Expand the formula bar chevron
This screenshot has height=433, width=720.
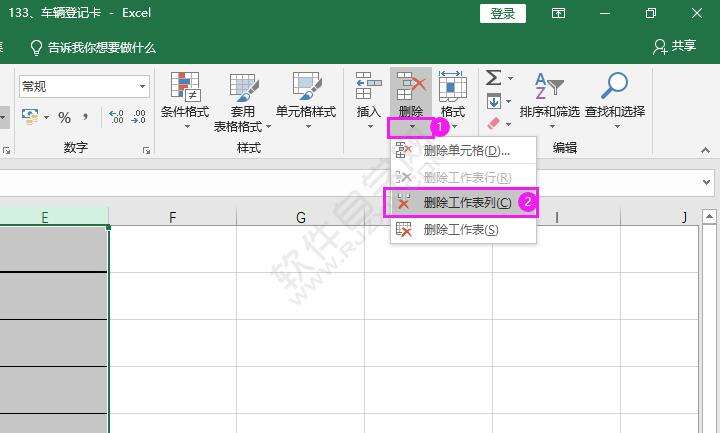706,182
